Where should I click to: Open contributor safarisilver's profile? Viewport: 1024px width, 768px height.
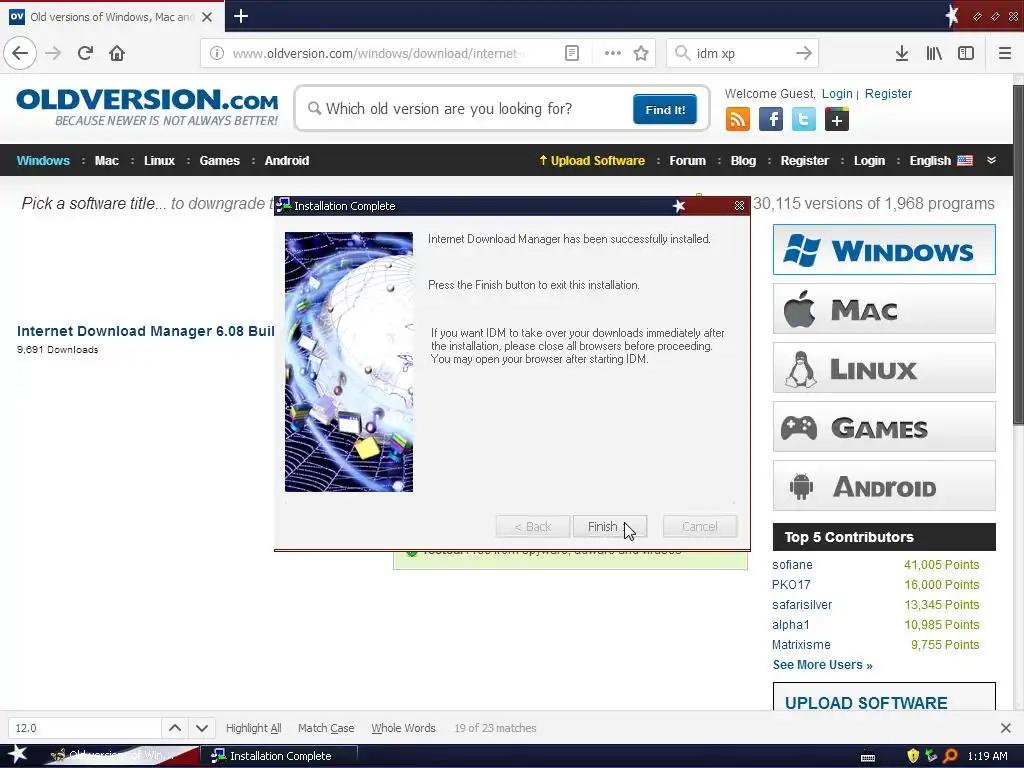[802, 605]
